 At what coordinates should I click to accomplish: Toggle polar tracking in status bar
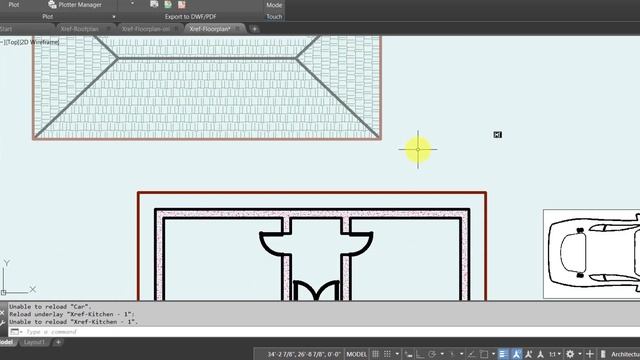point(431,354)
